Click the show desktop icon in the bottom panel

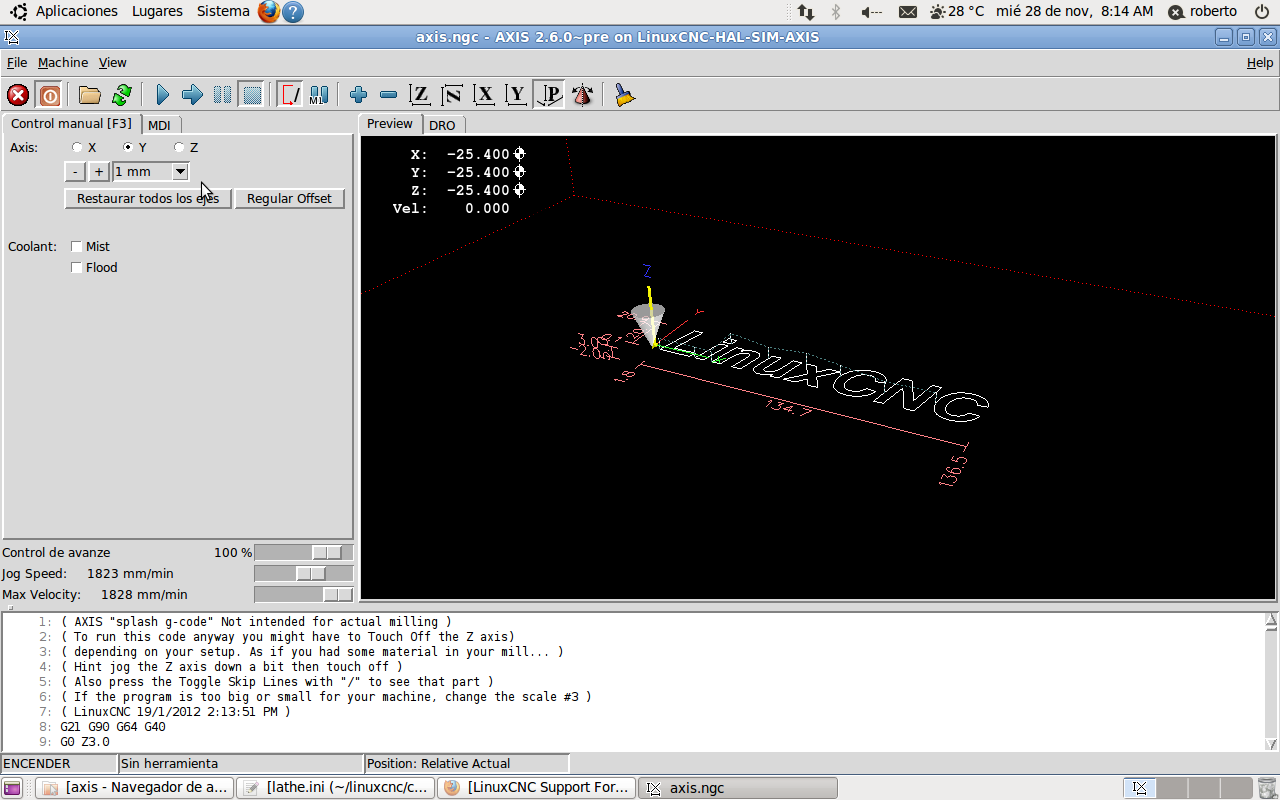tap(12, 788)
